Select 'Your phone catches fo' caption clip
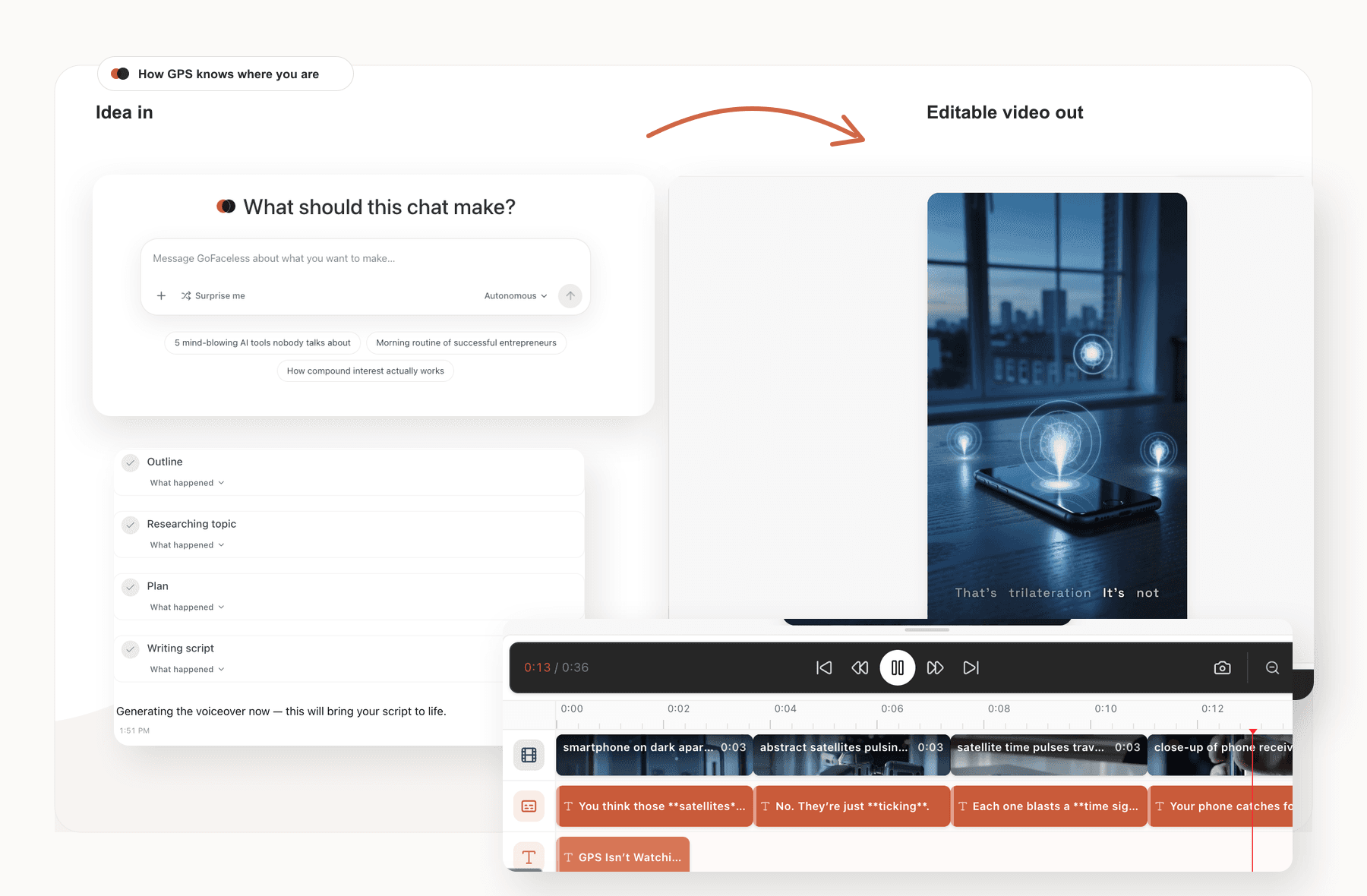This screenshot has height=896, width=1367. click(x=1220, y=806)
